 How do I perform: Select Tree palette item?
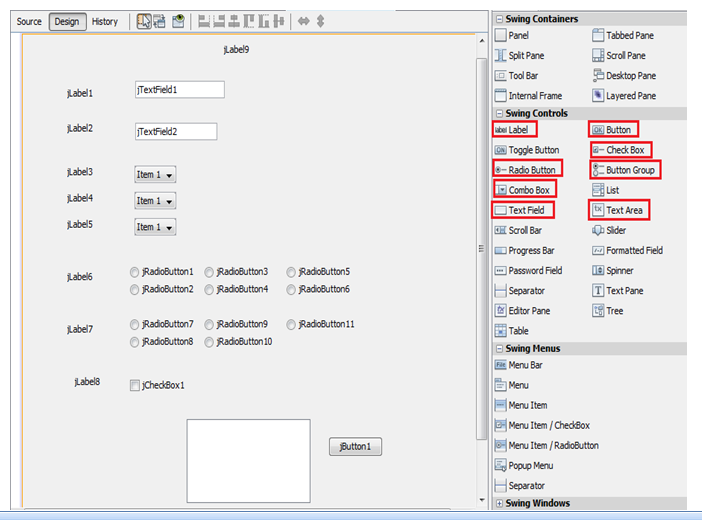tap(608, 311)
